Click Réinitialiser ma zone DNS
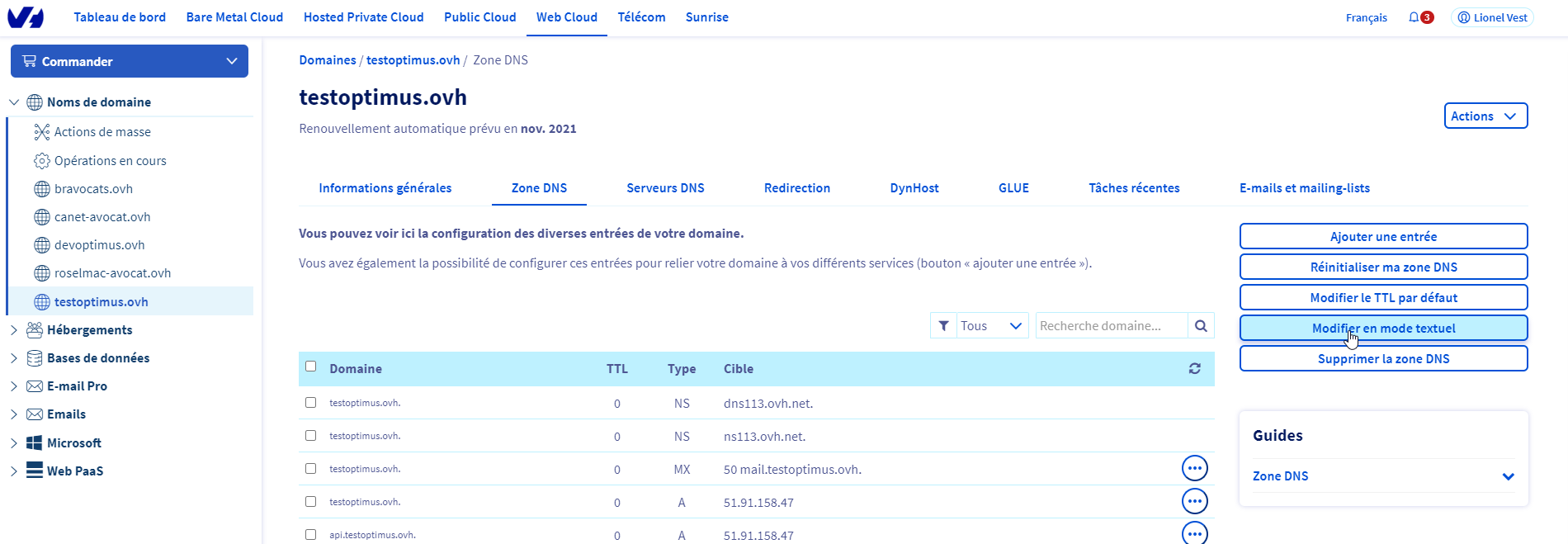Screen dimensions: 1568x544 click(x=1384, y=267)
